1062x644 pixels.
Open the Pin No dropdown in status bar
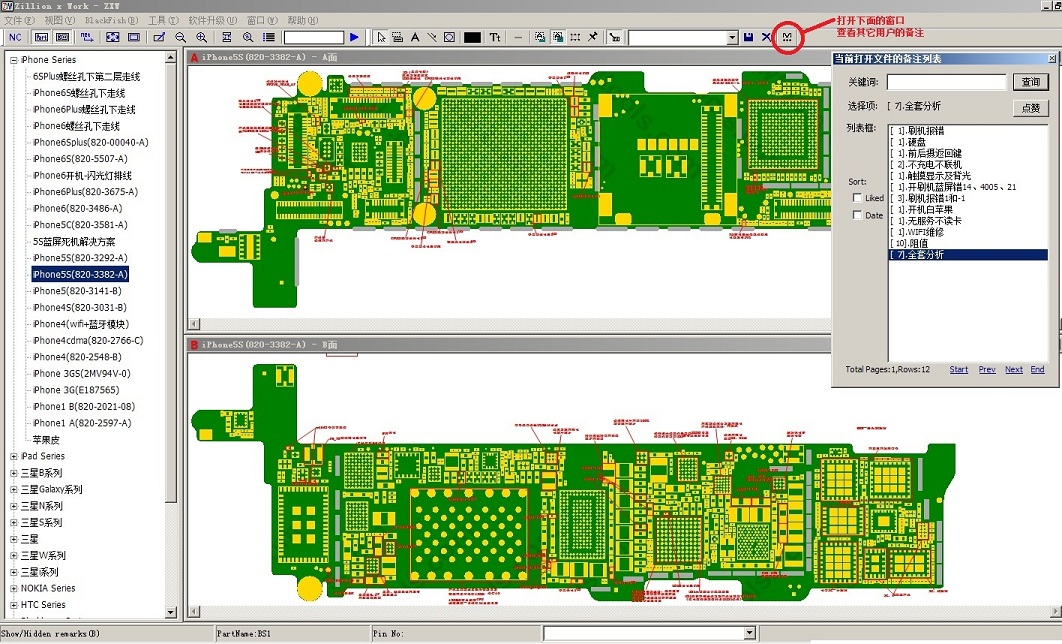click(749, 633)
